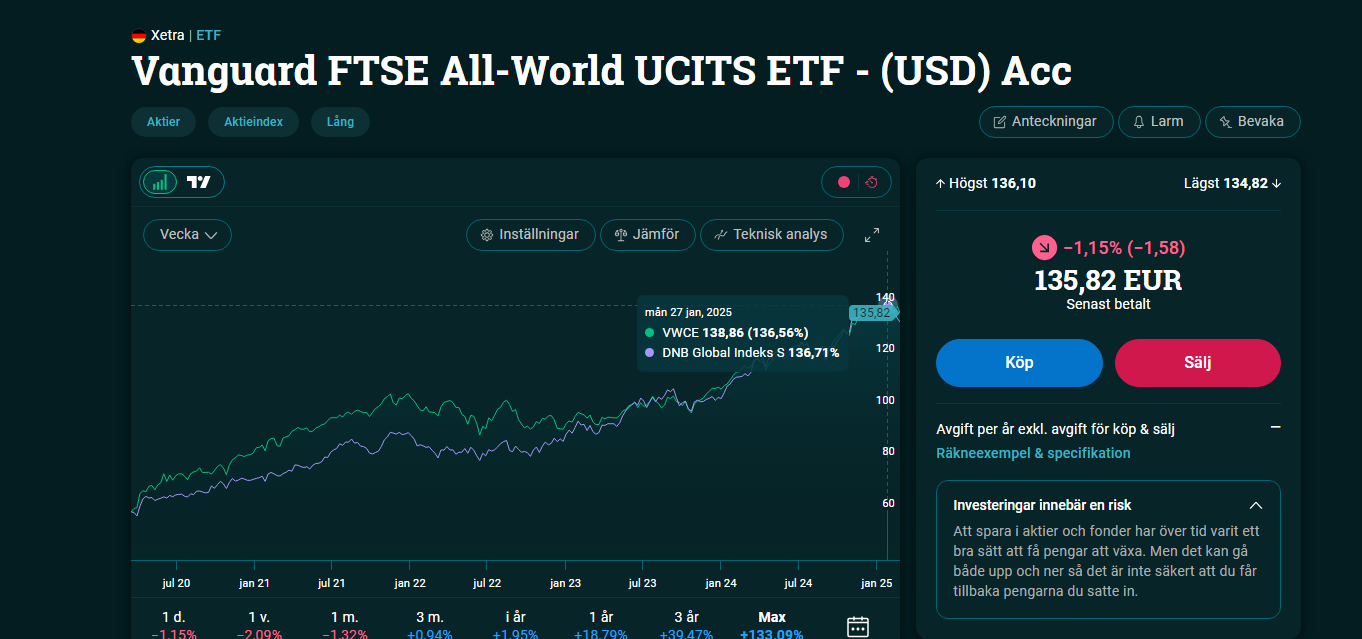Open the Vecka interval dropdown

coord(188,235)
